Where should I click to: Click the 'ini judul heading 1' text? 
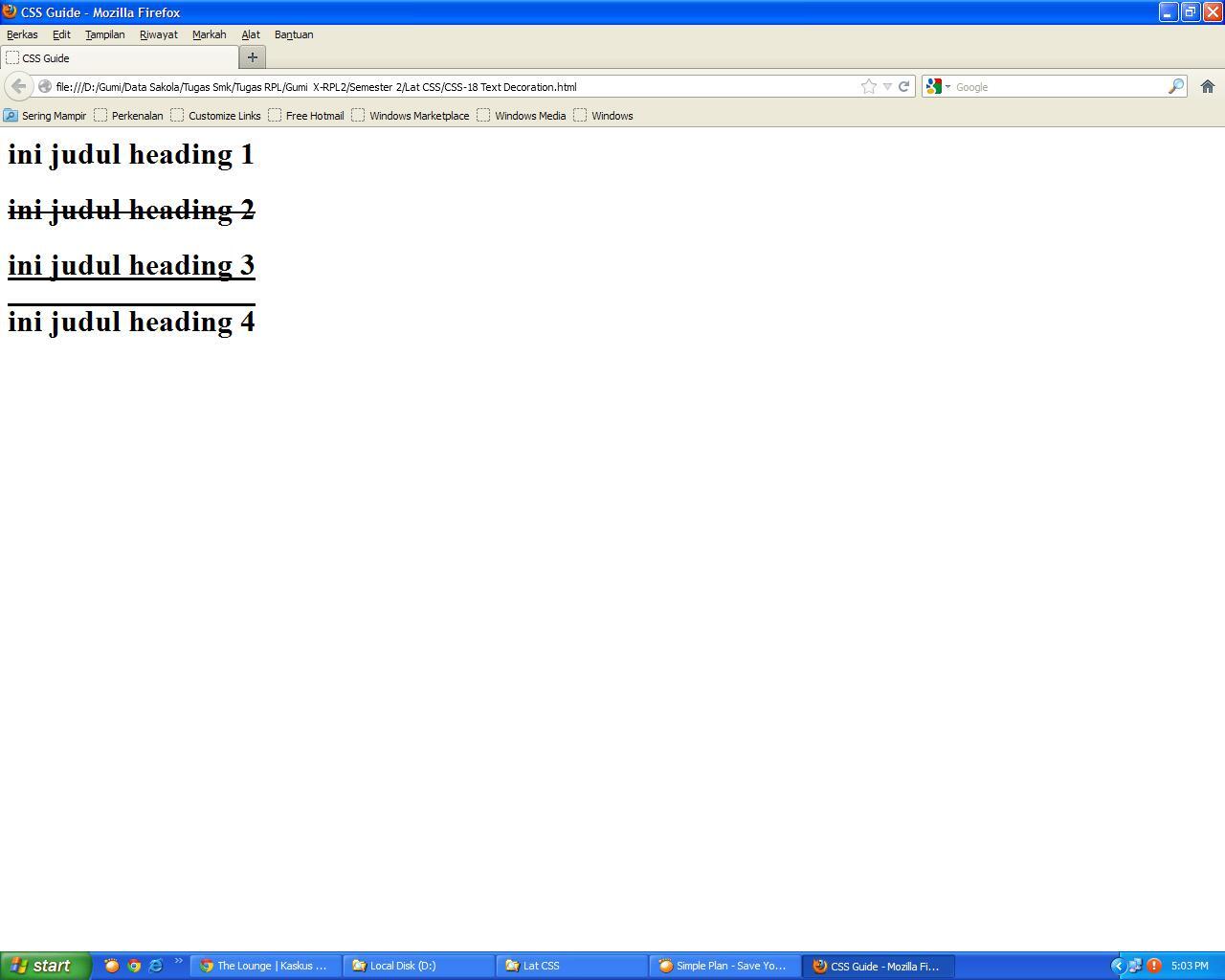(x=131, y=154)
